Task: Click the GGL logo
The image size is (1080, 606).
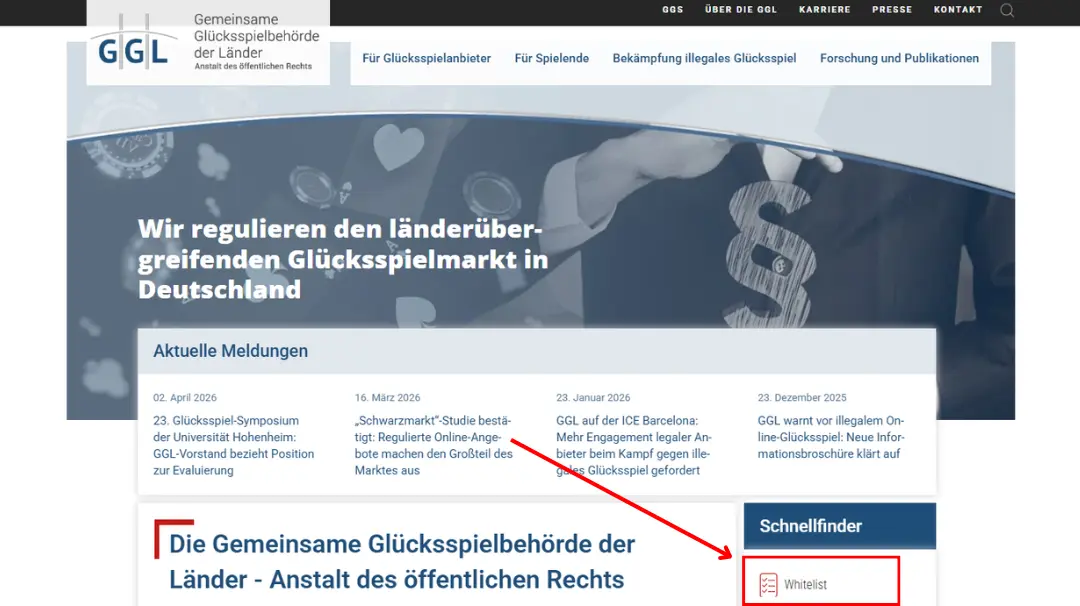Action: coord(134,43)
